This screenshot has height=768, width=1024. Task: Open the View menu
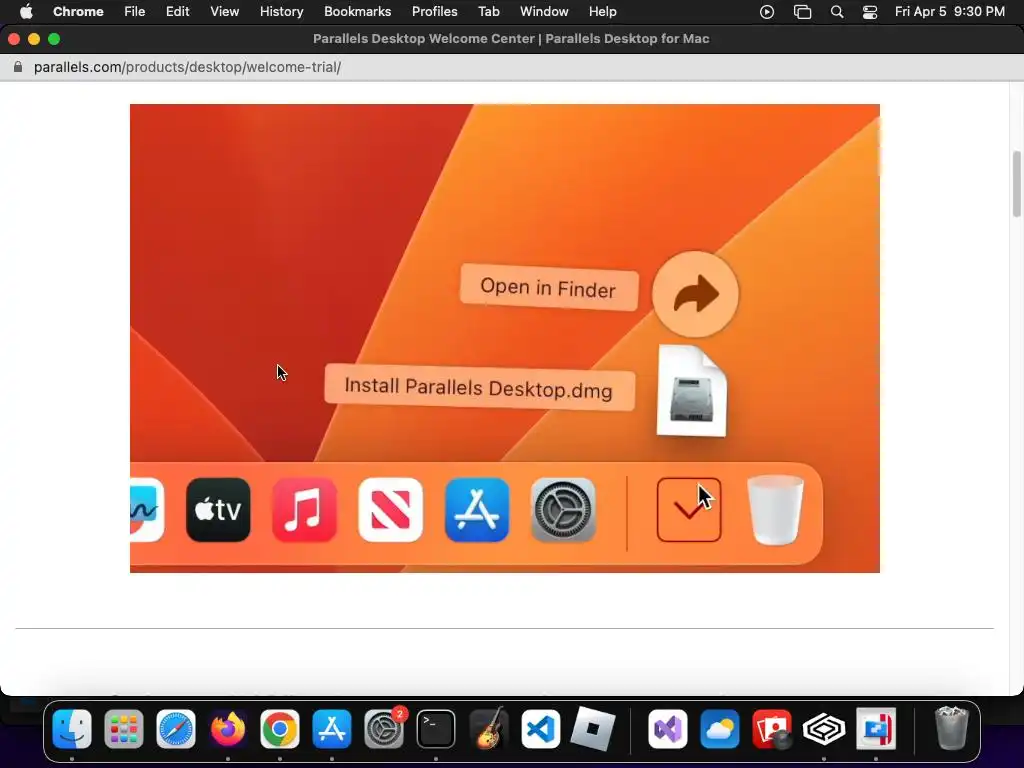click(x=224, y=12)
